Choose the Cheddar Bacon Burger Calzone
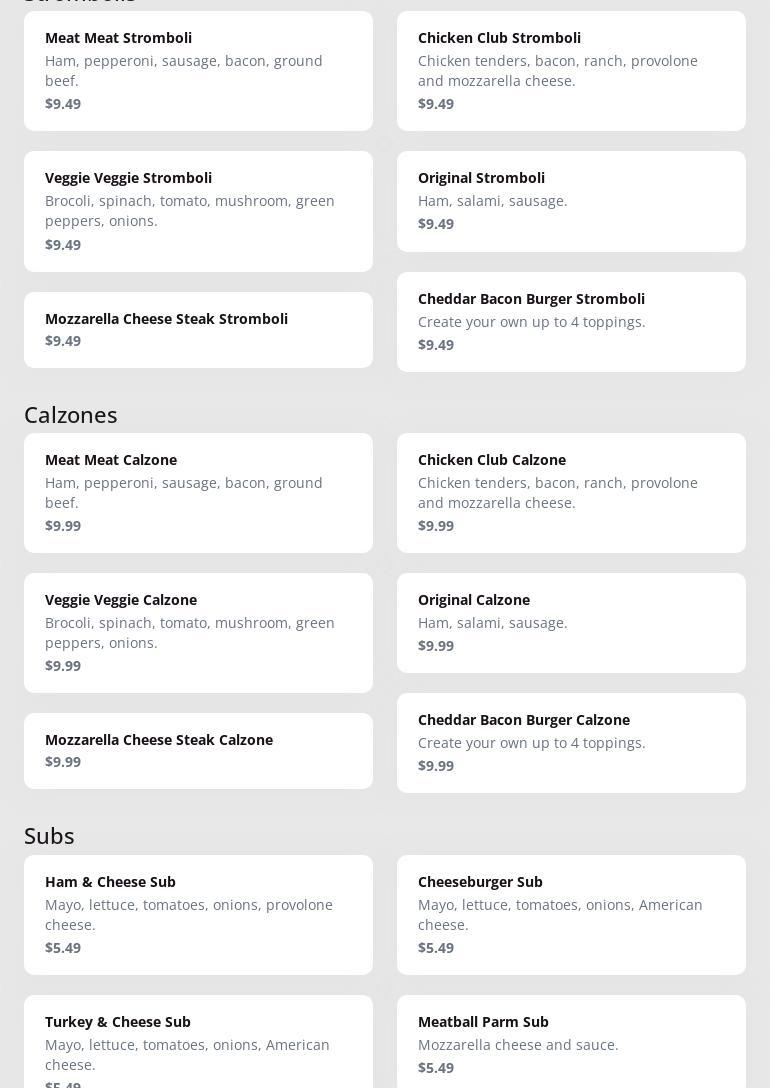This screenshot has width=770, height=1088. point(571,743)
